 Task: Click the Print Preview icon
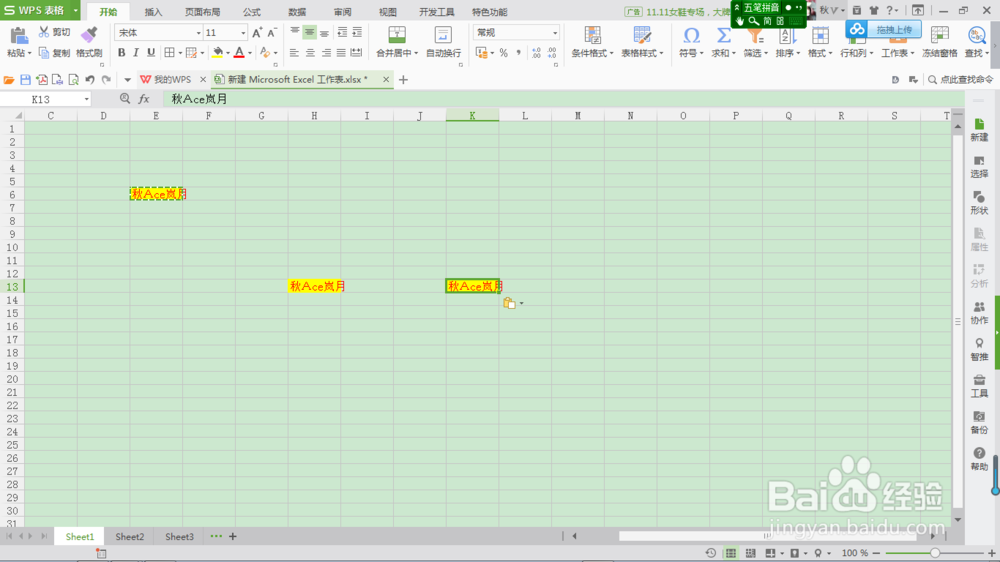(x=73, y=80)
